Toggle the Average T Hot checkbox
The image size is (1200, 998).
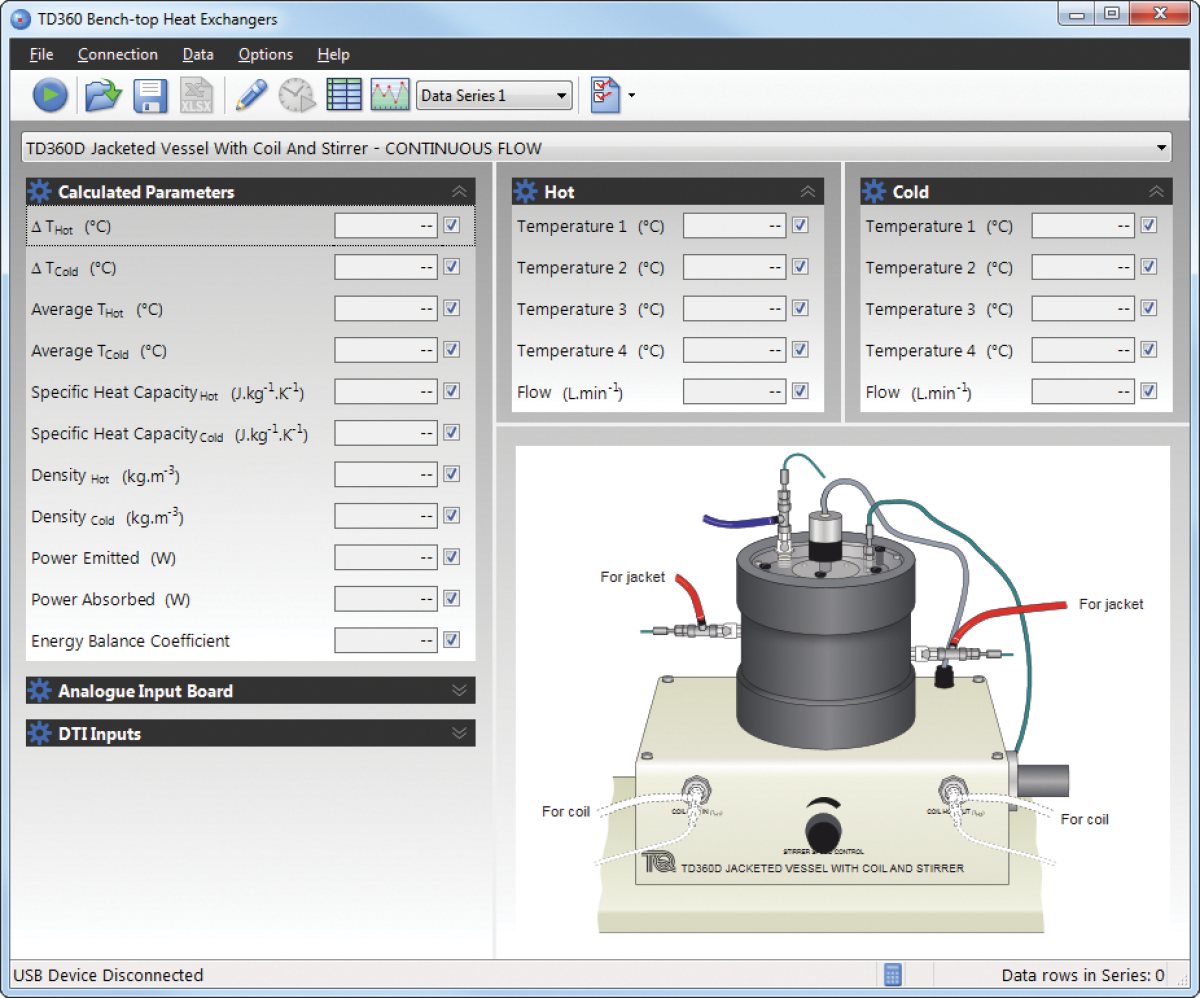pyautogui.click(x=452, y=309)
